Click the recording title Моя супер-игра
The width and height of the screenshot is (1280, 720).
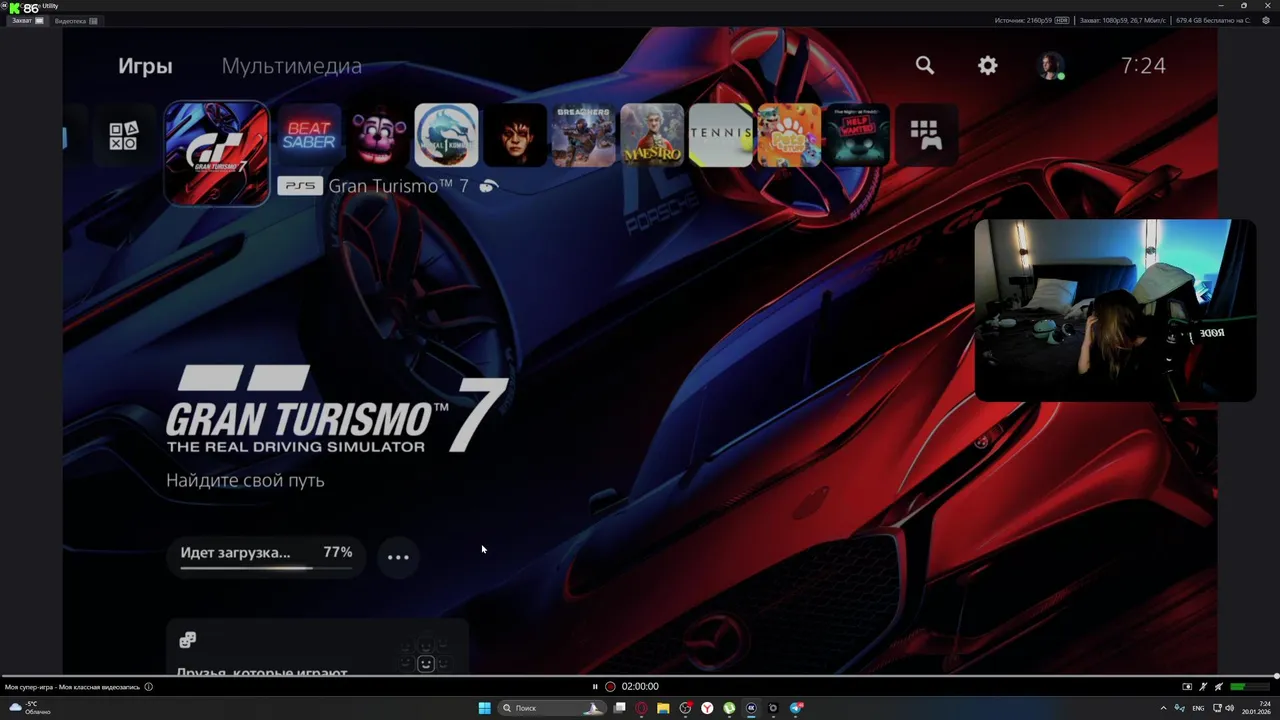coord(72,687)
